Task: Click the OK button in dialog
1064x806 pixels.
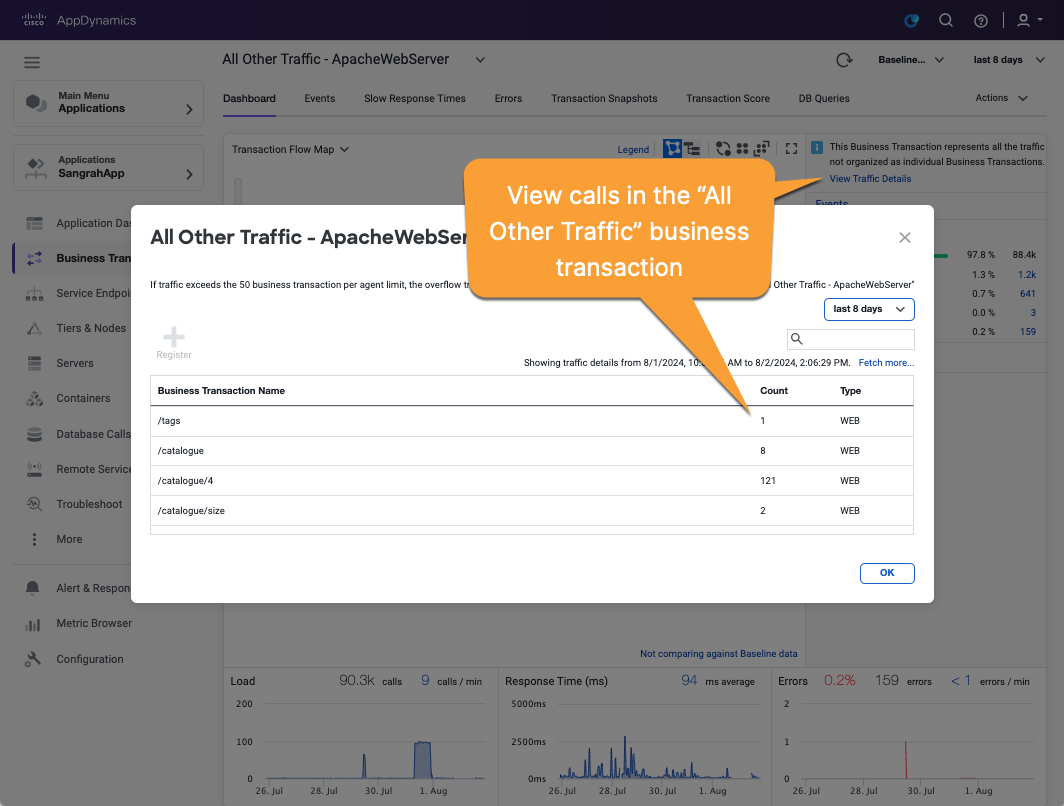Action: tap(887, 573)
